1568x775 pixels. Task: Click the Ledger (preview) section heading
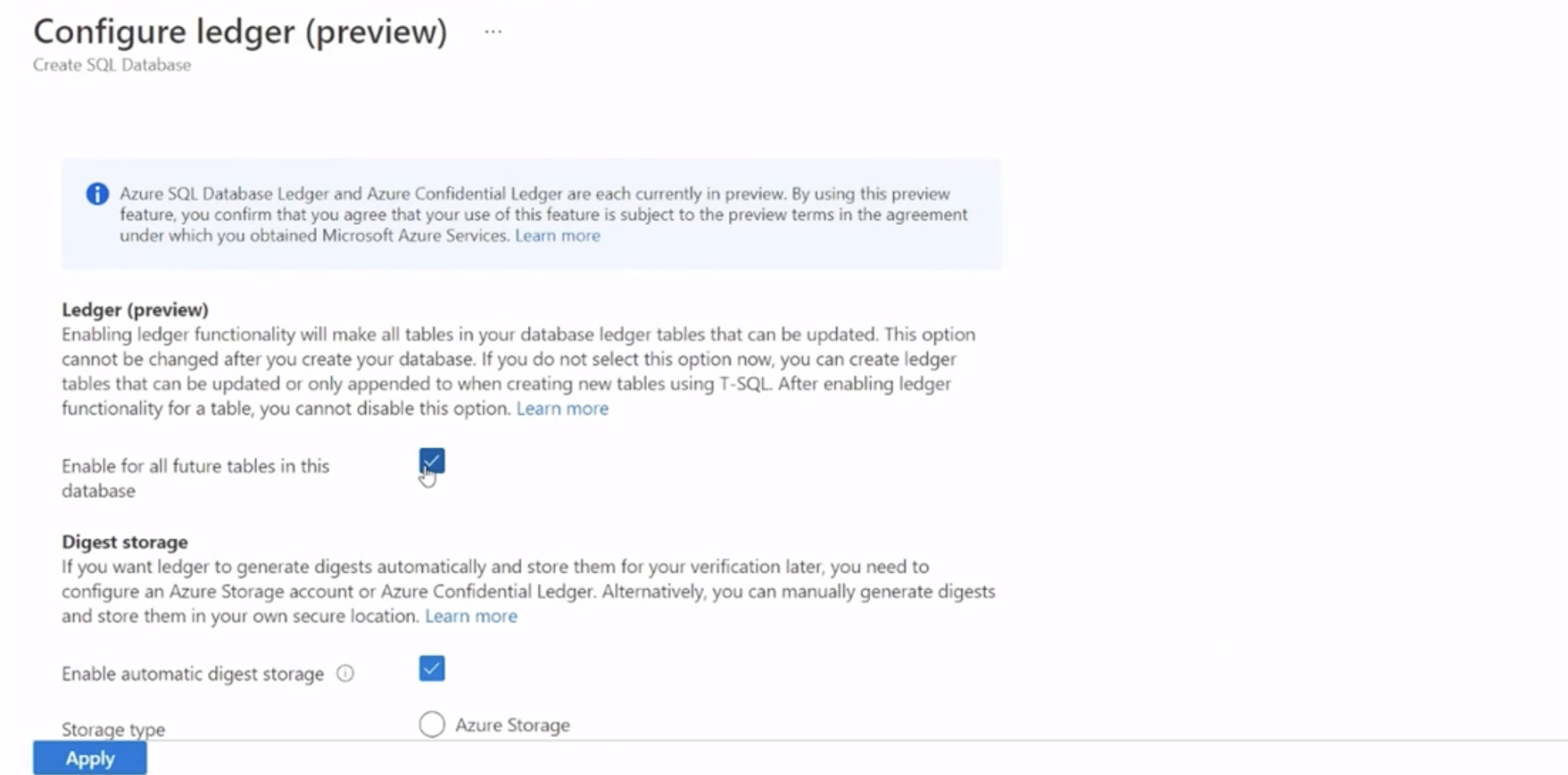(134, 310)
